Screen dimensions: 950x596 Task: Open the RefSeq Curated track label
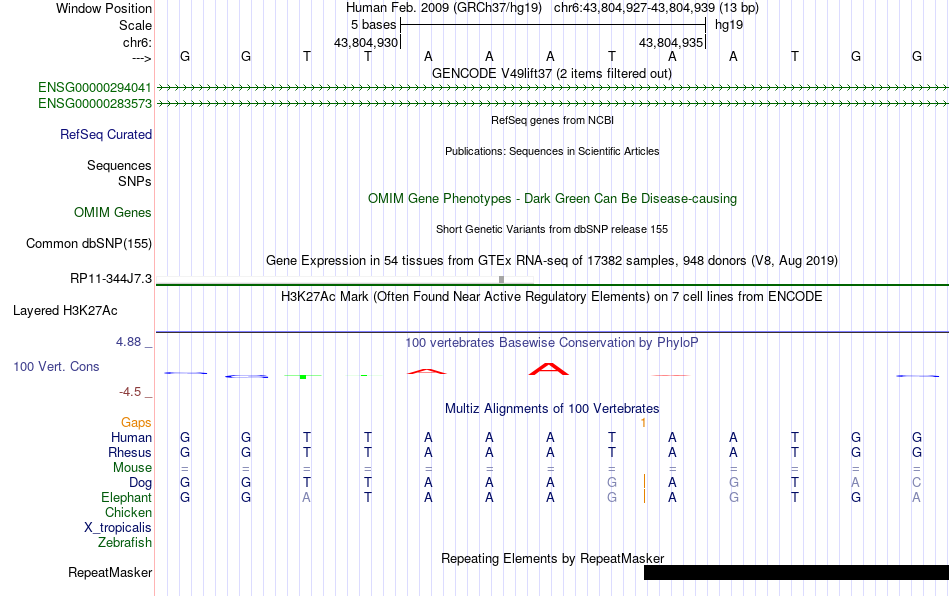click(106, 134)
